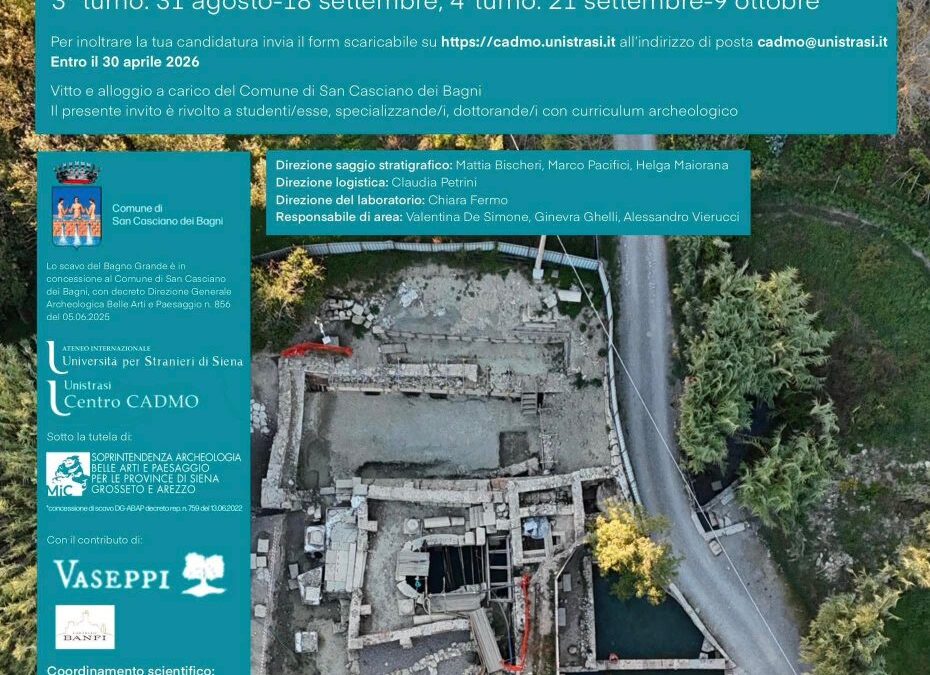Select the 'Coordinamento scientifico:' heading
This screenshot has width=930, height=675.
[128, 669]
